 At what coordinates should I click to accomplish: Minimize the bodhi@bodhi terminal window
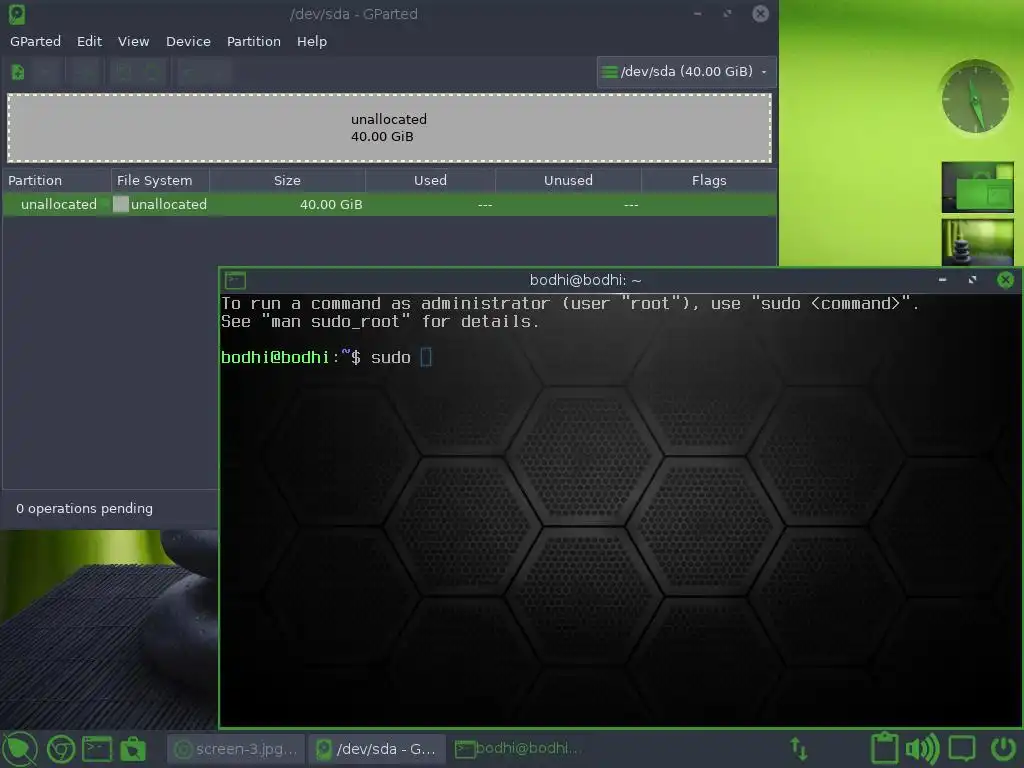(x=942, y=280)
